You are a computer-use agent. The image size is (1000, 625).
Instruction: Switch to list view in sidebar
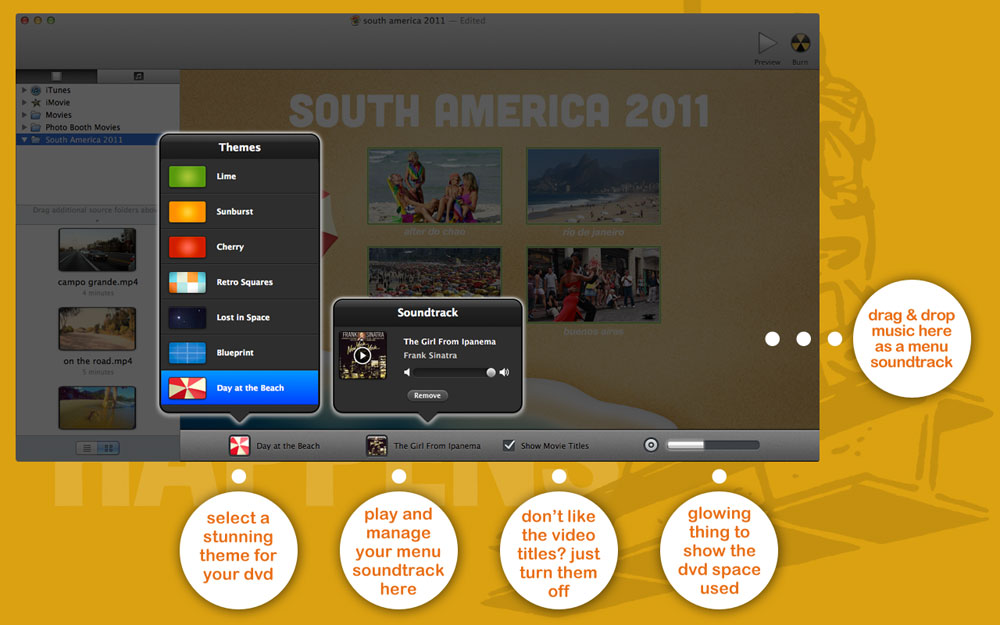pyautogui.click(x=87, y=448)
